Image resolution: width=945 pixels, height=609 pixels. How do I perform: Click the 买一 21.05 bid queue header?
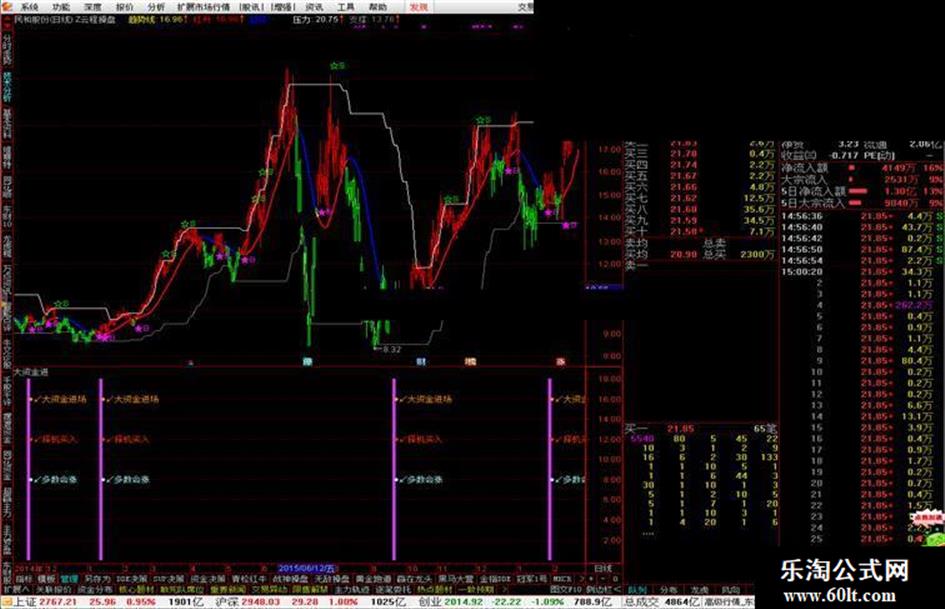click(659, 429)
